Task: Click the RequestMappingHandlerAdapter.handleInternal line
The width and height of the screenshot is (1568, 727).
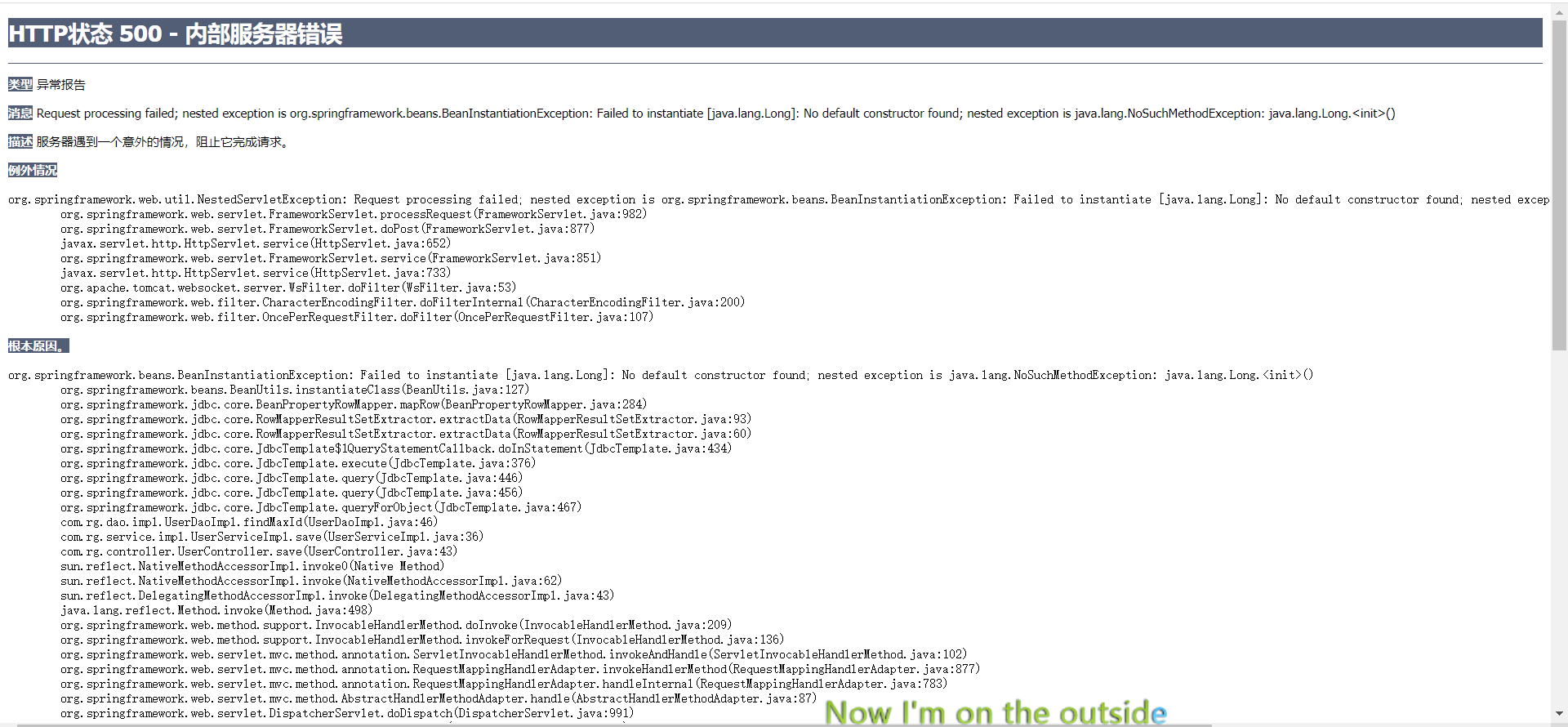Action: click(x=504, y=684)
